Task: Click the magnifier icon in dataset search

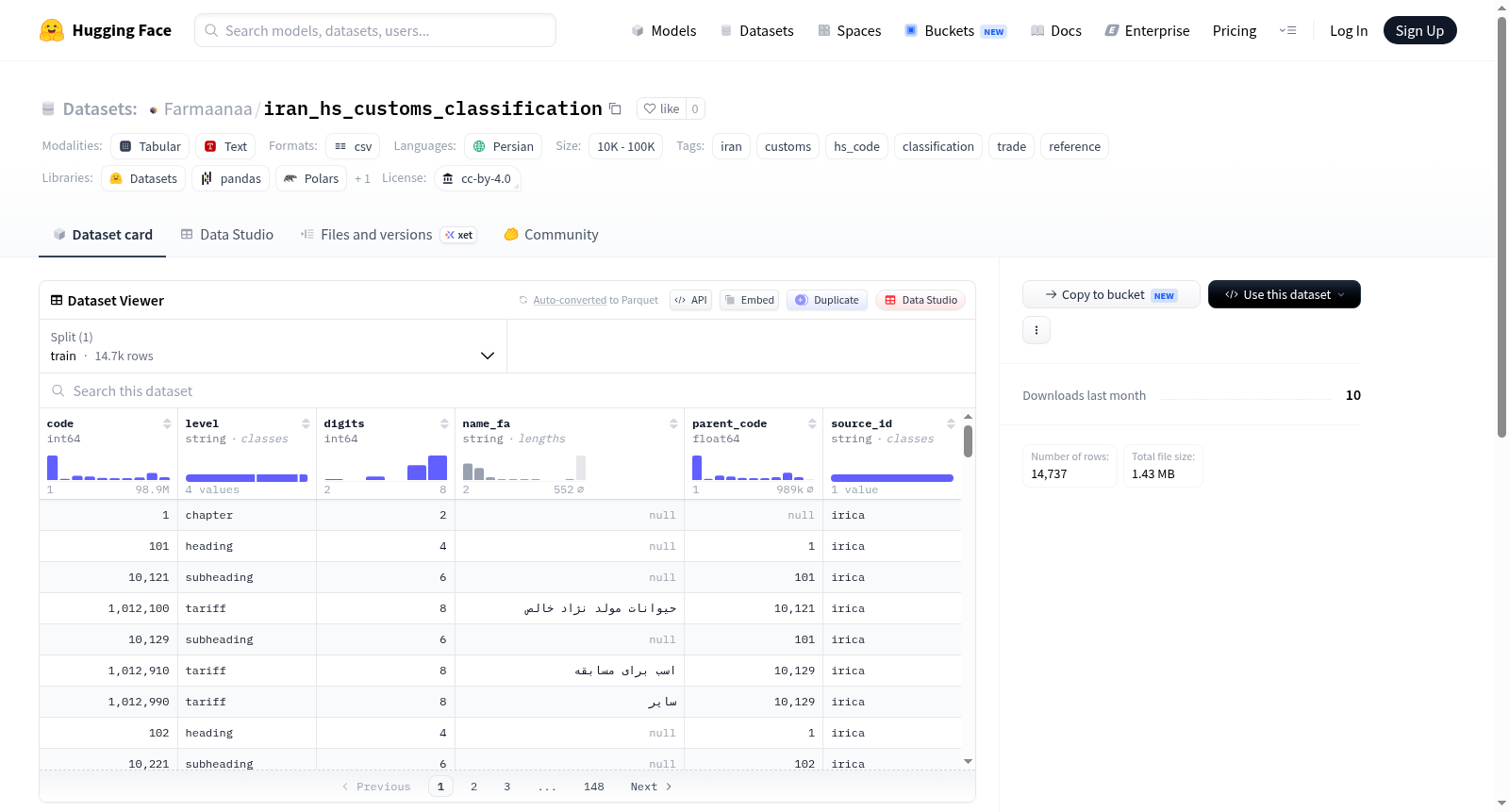Action: [58, 390]
